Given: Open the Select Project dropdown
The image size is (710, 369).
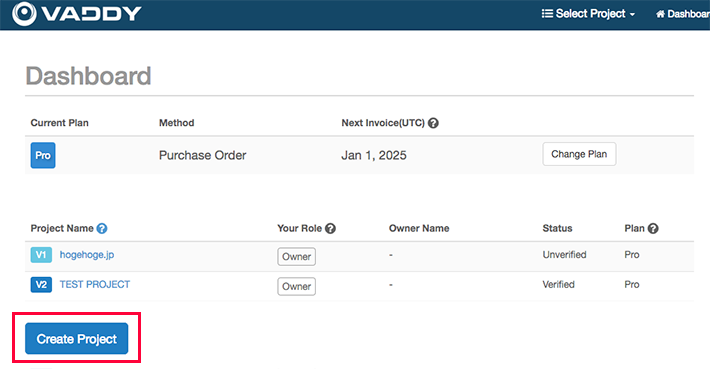Looking at the screenshot, I should (x=588, y=14).
